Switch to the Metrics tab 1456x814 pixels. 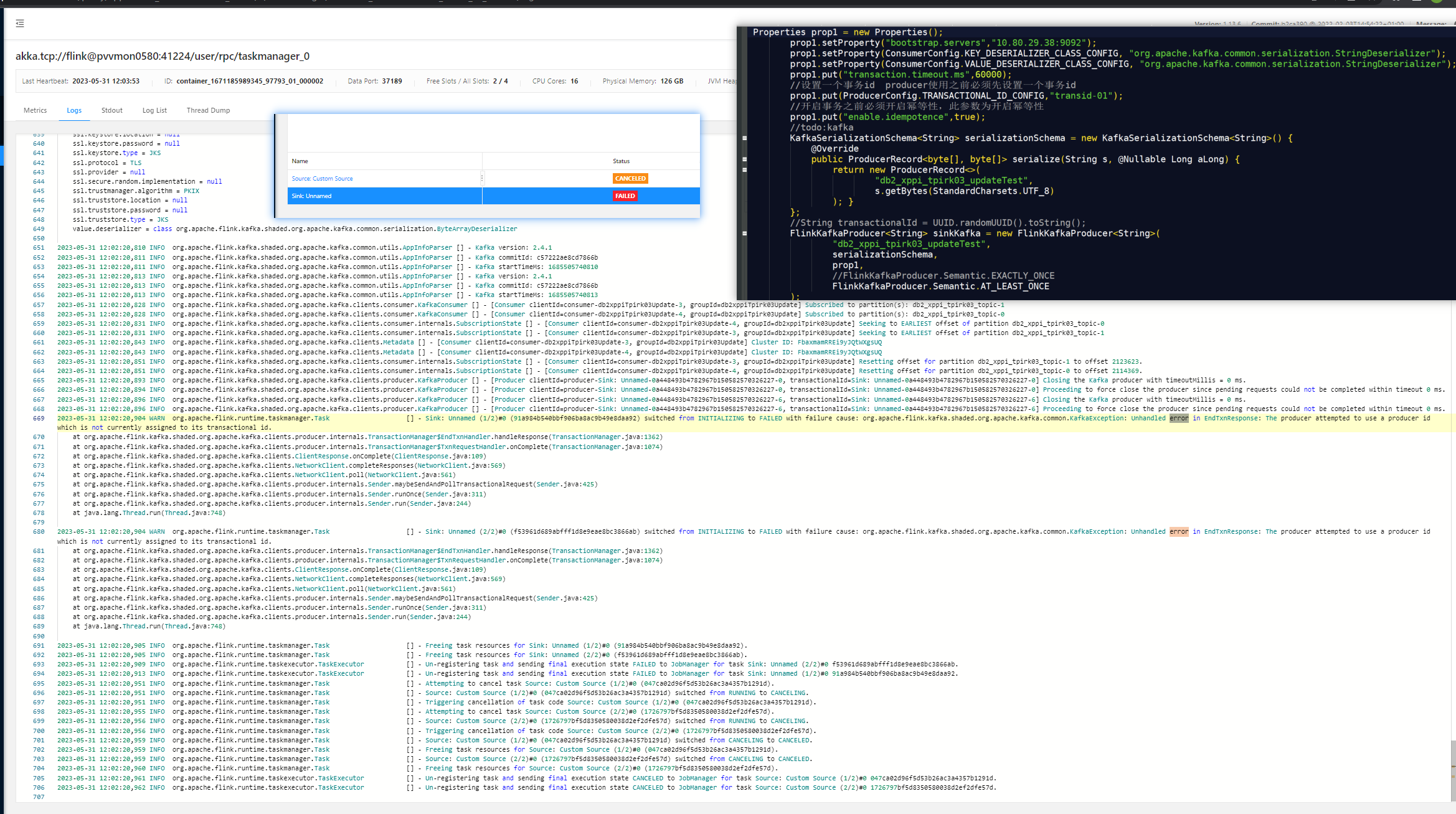tap(35, 110)
